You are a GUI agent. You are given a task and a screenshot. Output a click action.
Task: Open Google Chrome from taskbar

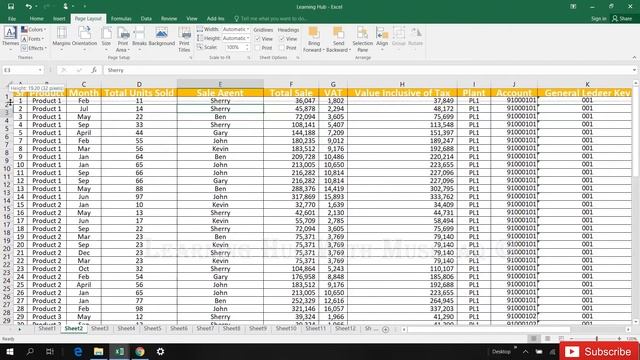coord(140,351)
